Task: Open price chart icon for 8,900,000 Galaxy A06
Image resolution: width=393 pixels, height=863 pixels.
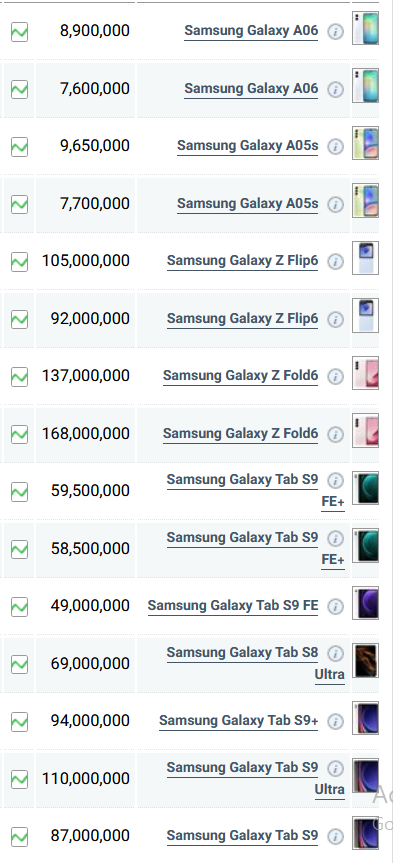Action: coord(19,32)
